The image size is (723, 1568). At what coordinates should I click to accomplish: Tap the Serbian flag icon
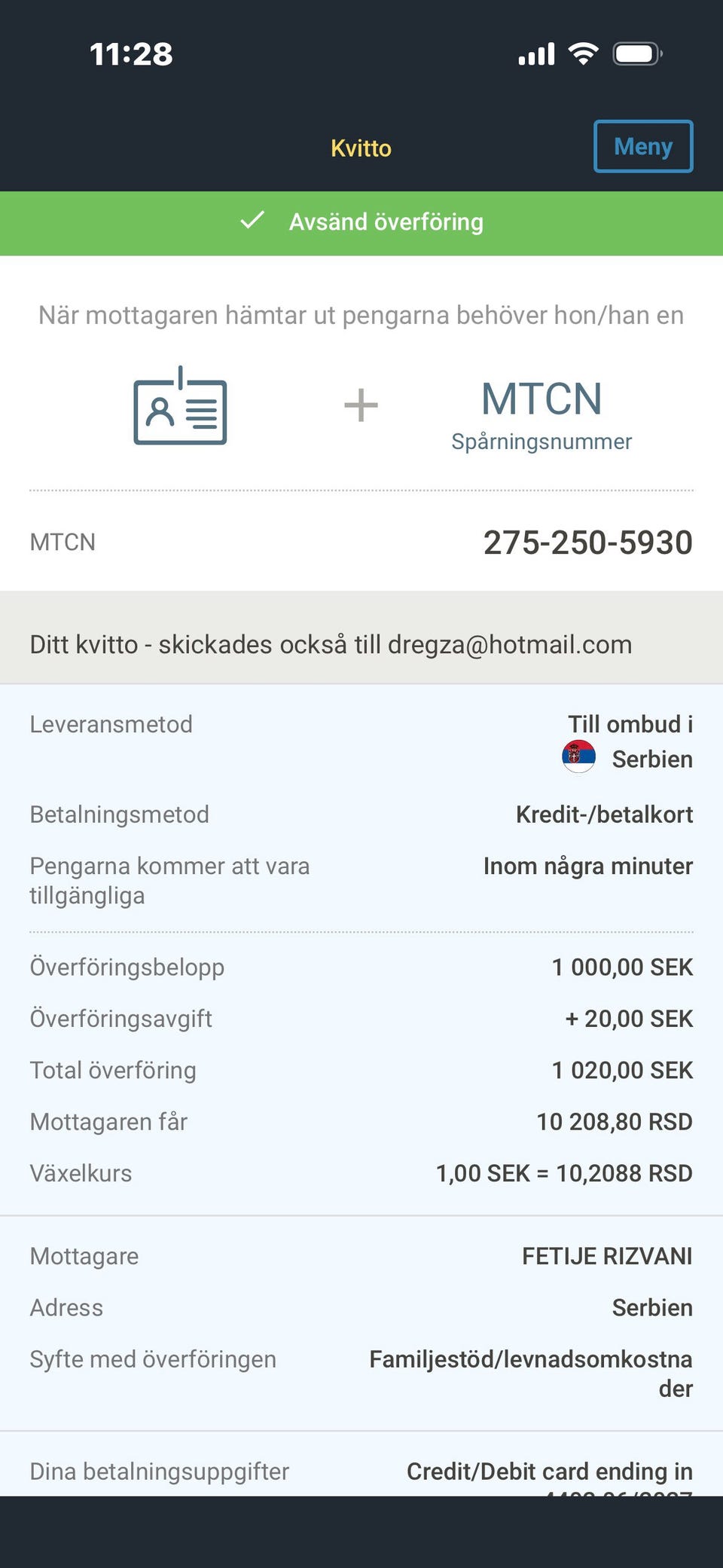578,756
